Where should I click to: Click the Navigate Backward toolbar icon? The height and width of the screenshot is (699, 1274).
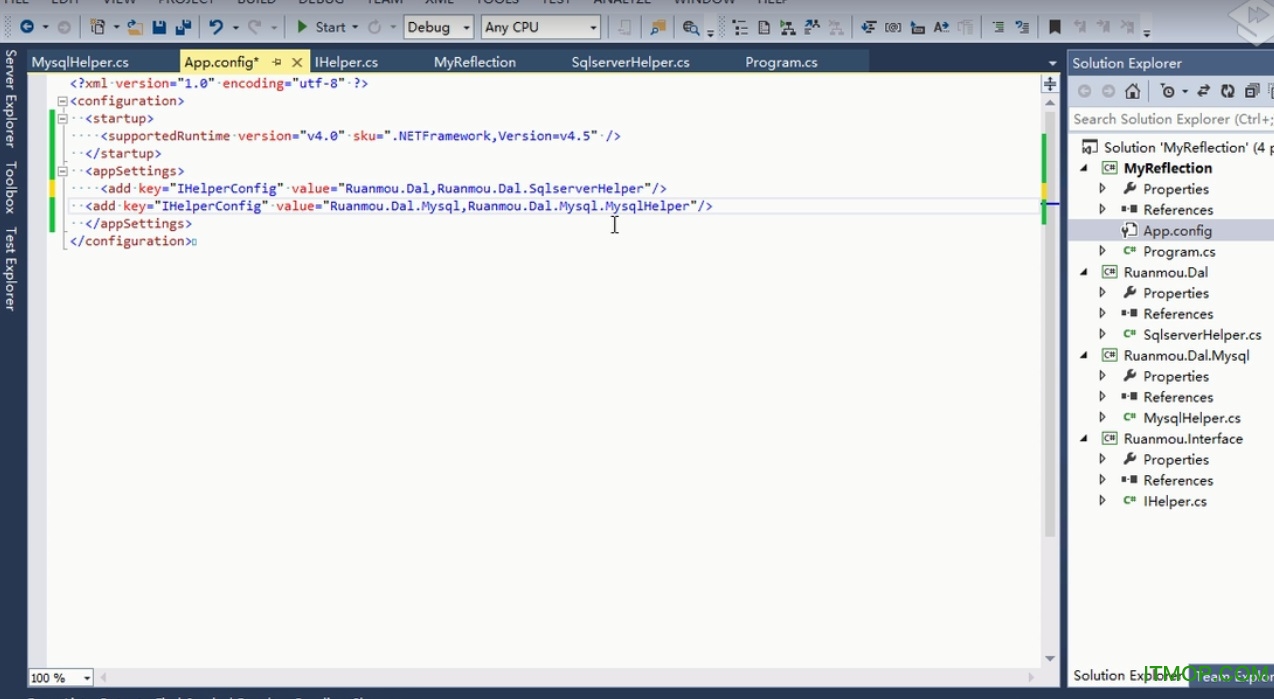click(x=27, y=27)
